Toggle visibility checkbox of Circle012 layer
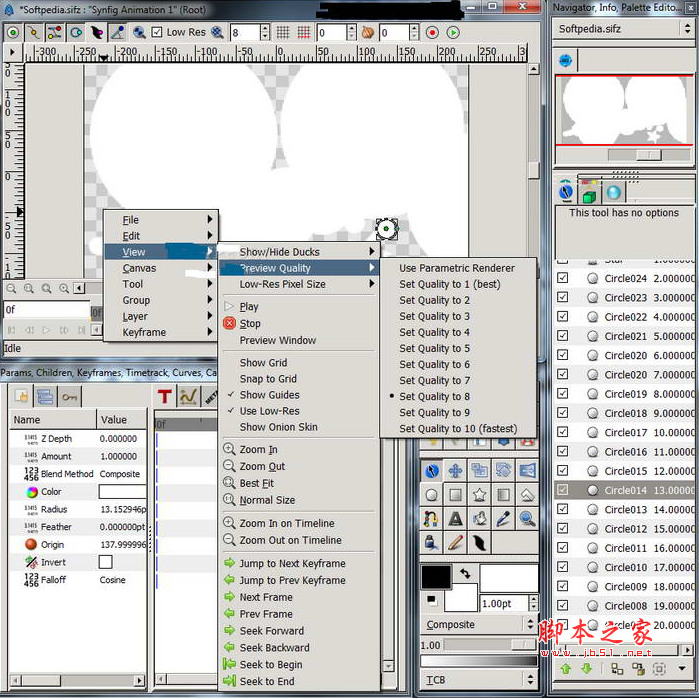699x699 pixels. tap(563, 528)
